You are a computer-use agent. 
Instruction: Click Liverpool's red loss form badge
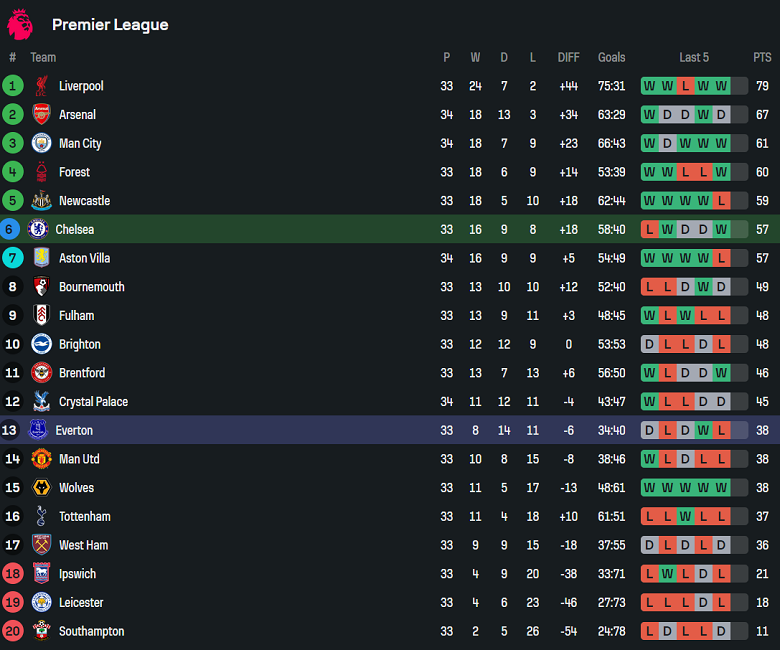pos(685,86)
